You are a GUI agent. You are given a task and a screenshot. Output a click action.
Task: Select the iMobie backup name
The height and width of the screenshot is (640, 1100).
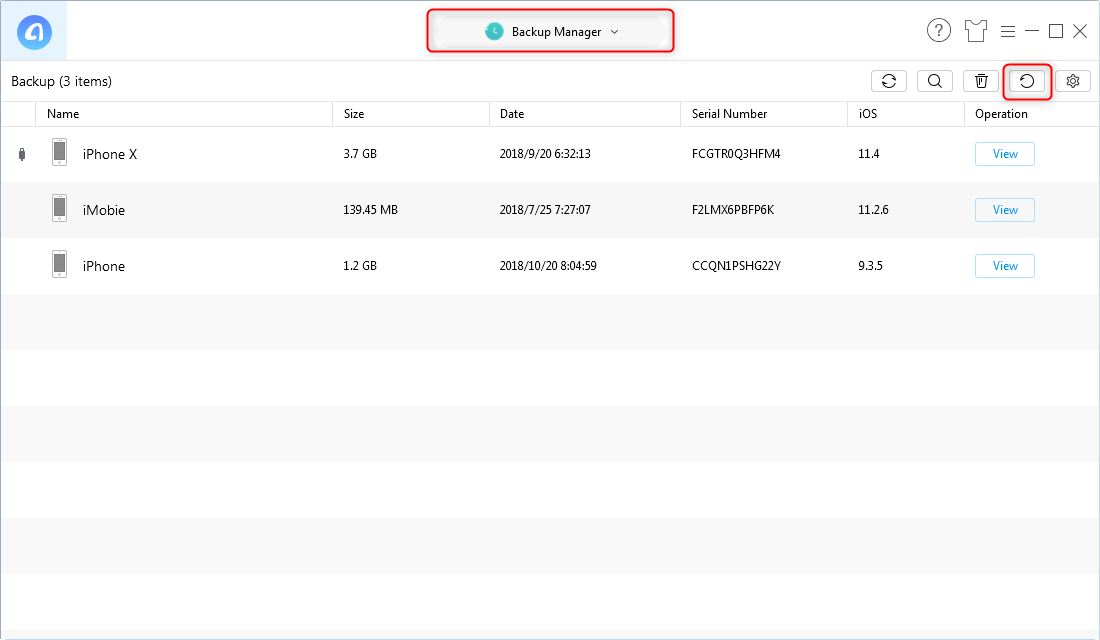coord(104,211)
